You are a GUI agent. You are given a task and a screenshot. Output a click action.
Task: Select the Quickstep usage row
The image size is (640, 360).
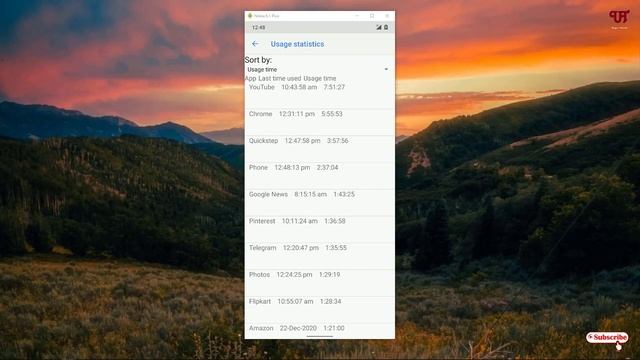click(319, 149)
